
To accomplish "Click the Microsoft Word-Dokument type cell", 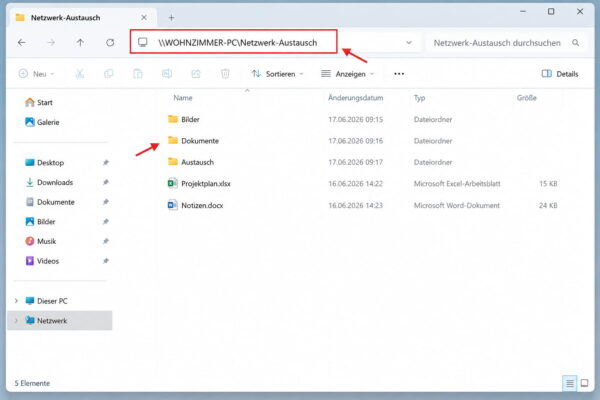I will pos(457,206).
